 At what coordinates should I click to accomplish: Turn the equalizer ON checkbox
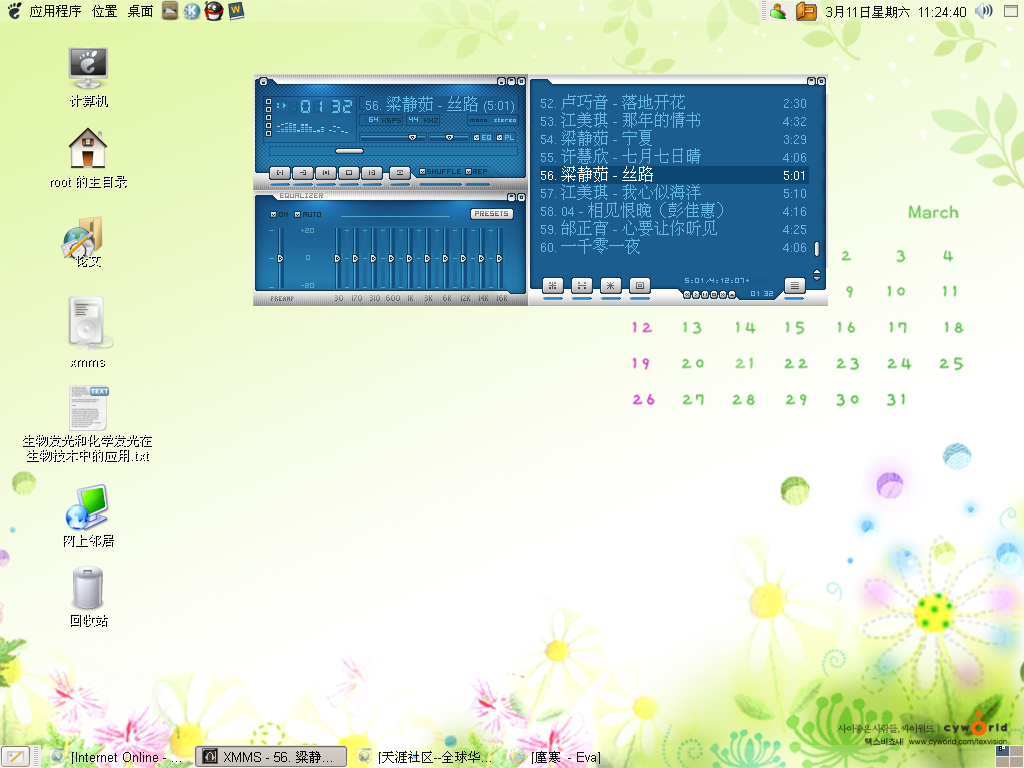[279, 214]
